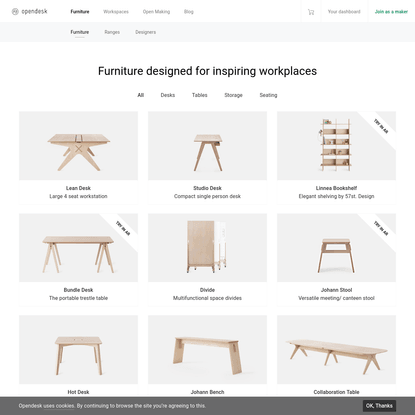
Task: Select Furniture in the top navigation bar
Action: pyautogui.click(x=80, y=12)
